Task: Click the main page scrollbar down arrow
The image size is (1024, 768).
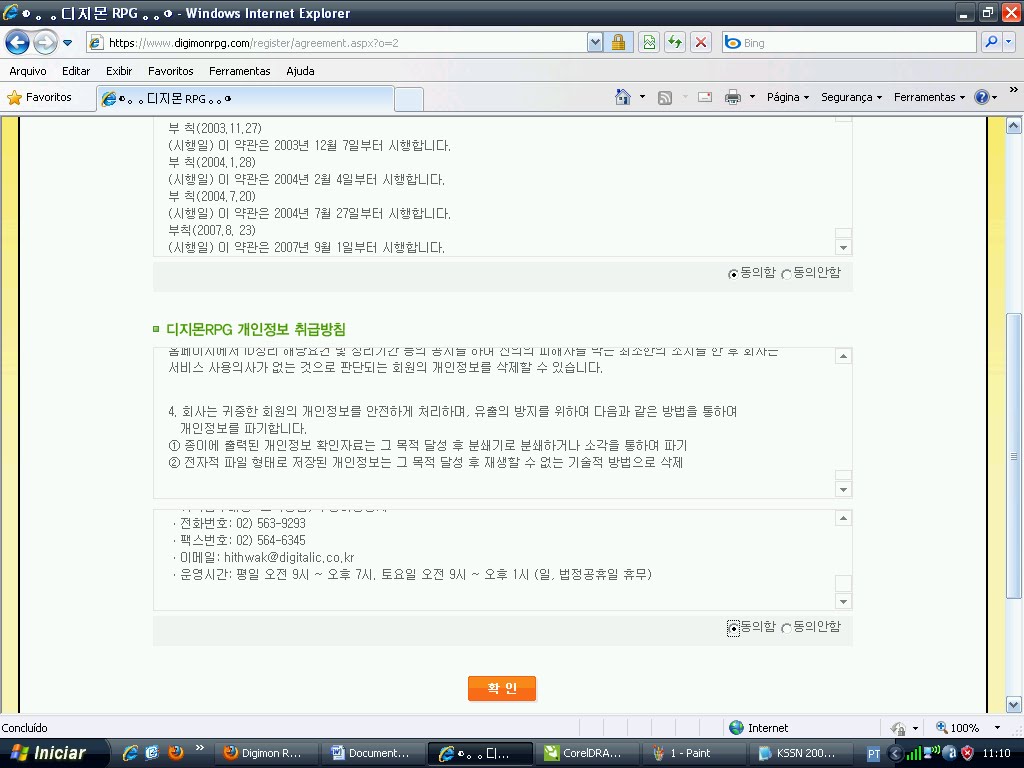Action: click(1014, 705)
